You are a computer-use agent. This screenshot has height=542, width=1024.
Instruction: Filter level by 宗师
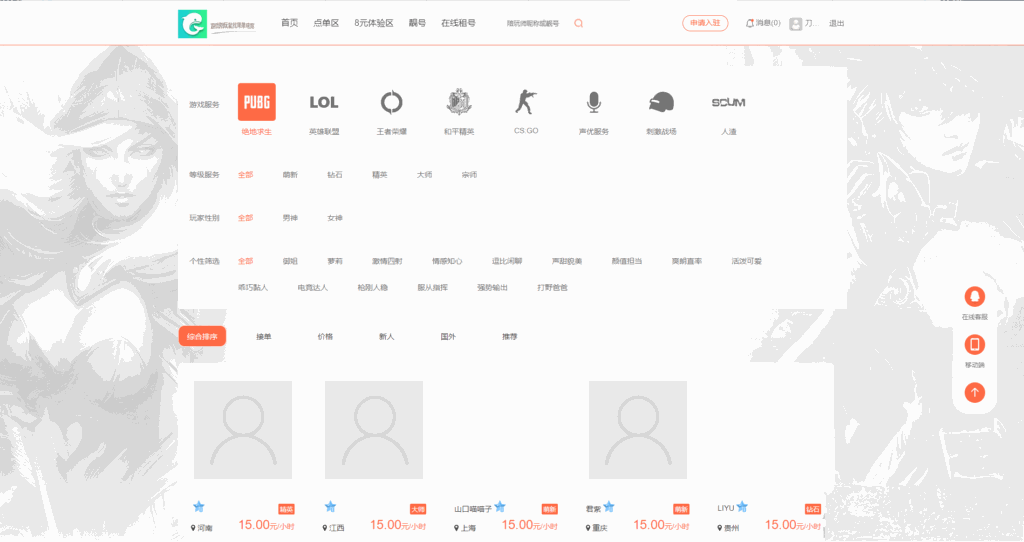(470, 175)
